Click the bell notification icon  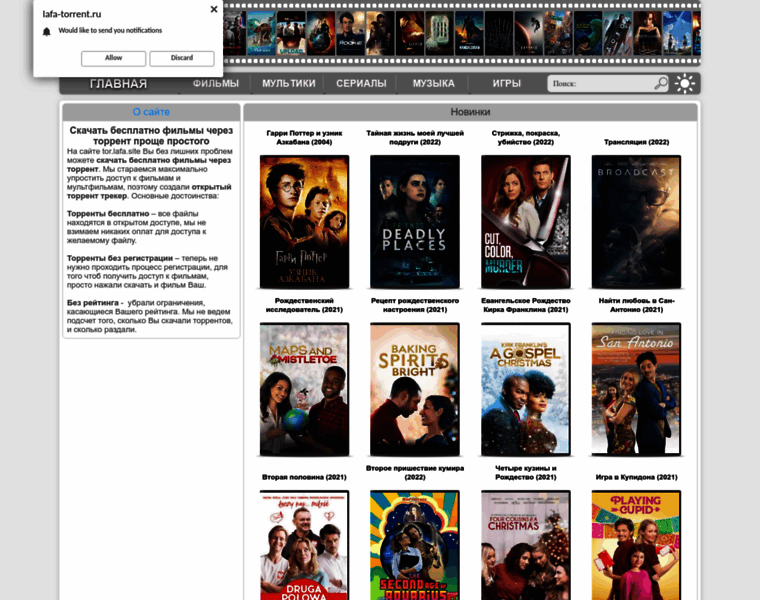(x=47, y=32)
